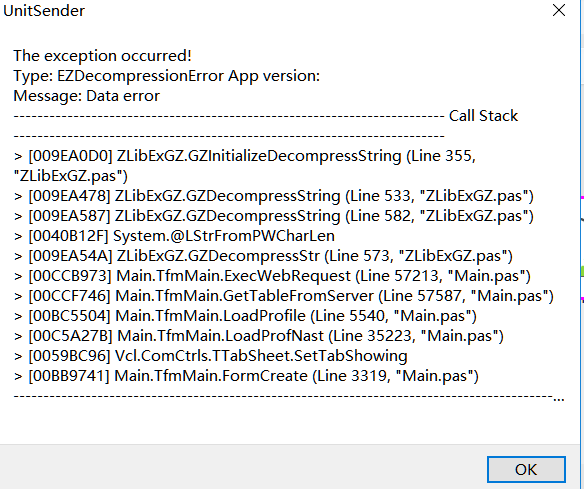Image resolution: width=584 pixels, height=489 pixels.
Task: Click the [009EA478] GZDecompressString Line 533 entry
Action: coord(274,196)
